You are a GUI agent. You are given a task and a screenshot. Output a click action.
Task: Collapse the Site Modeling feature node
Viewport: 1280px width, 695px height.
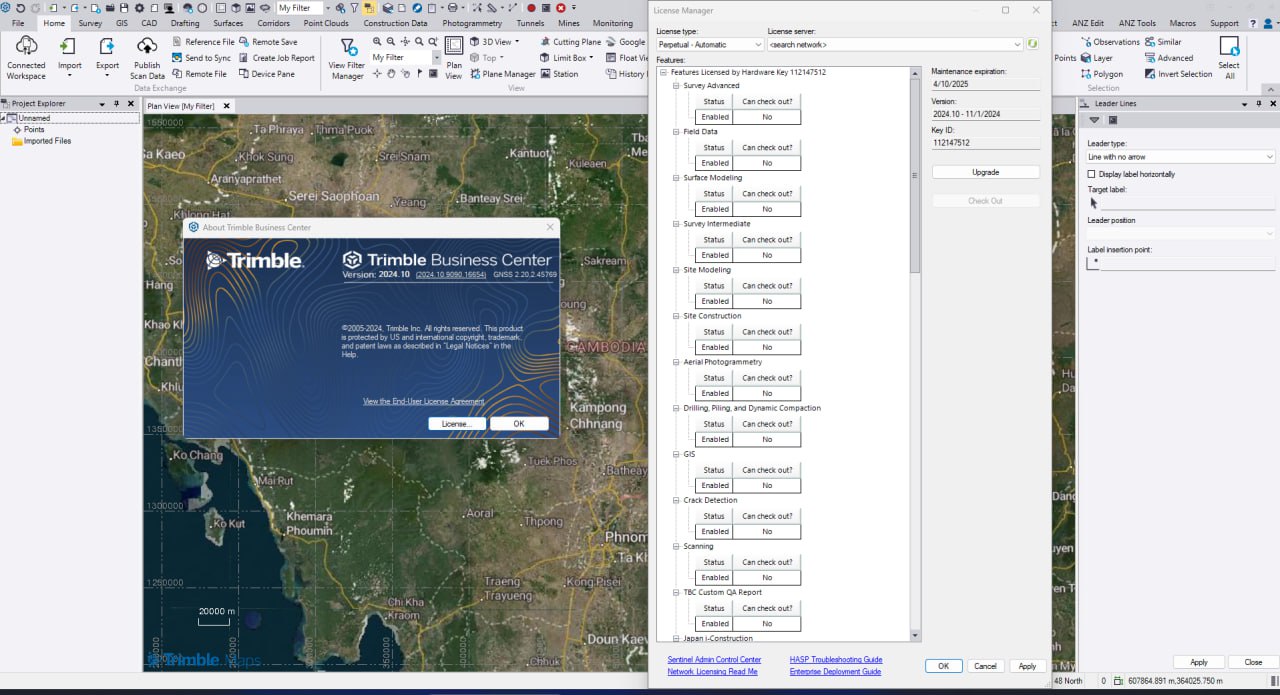click(x=676, y=270)
